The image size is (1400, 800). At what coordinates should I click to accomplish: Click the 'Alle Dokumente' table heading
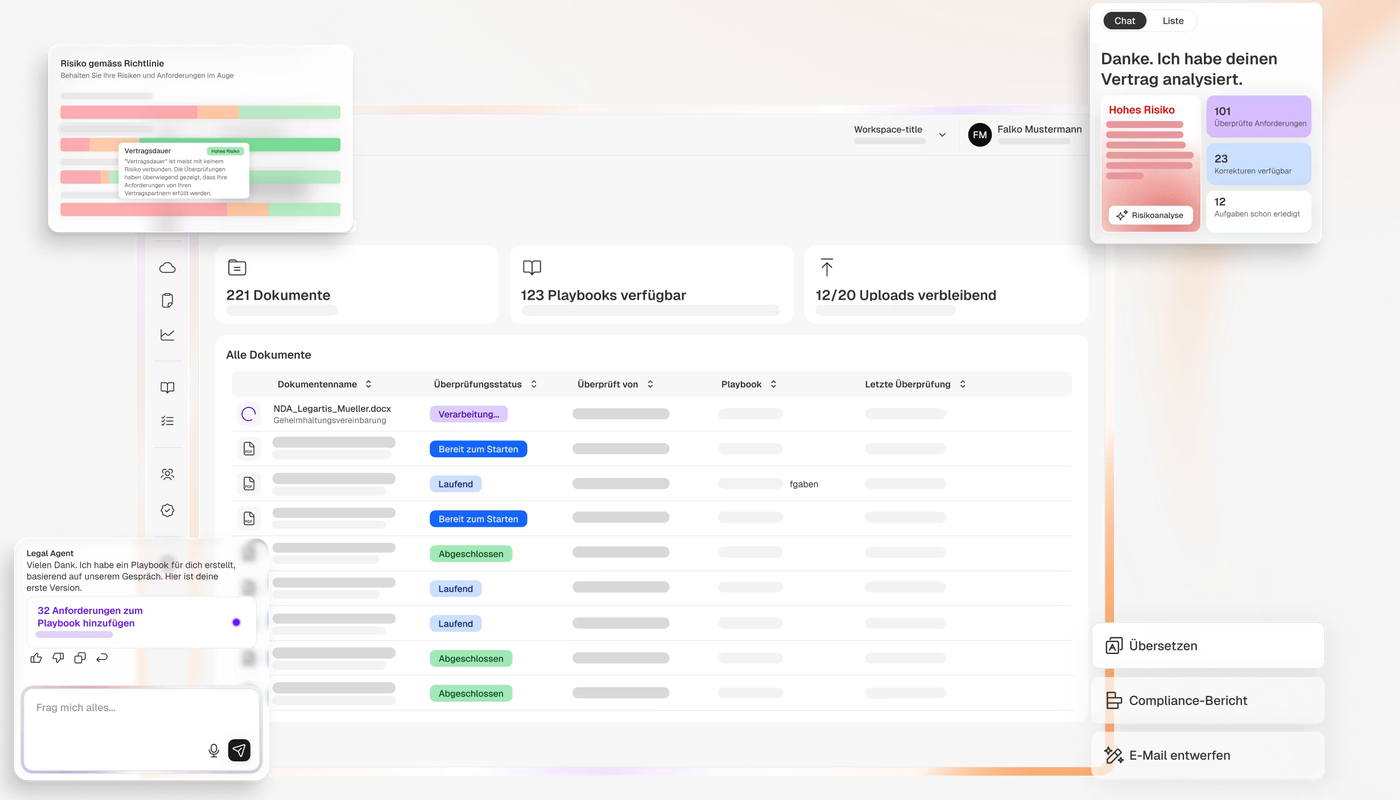(269, 355)
